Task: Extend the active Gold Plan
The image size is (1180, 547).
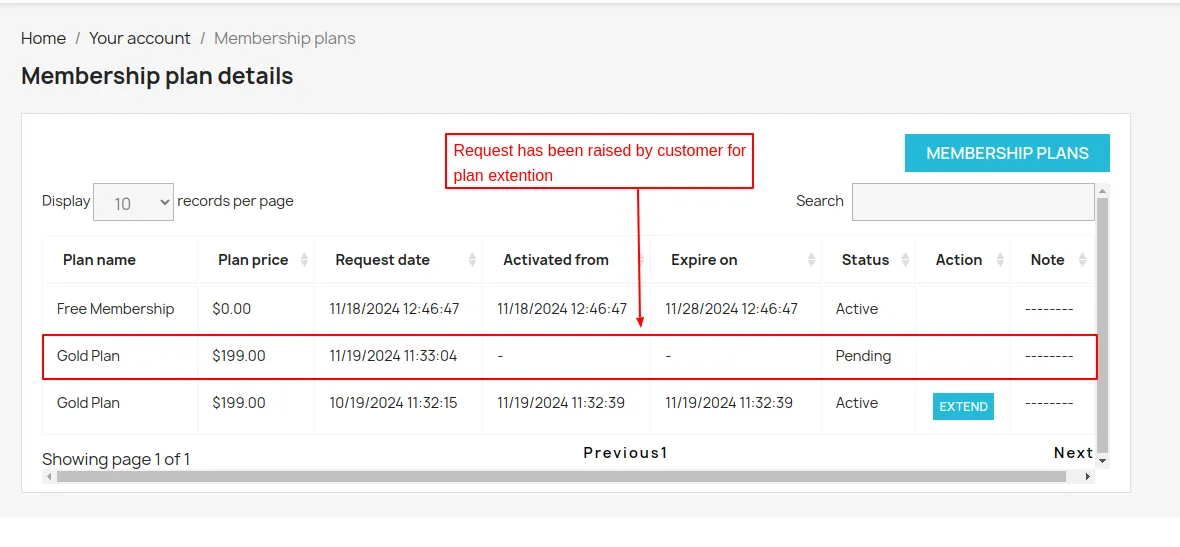Action: [963, 407]
